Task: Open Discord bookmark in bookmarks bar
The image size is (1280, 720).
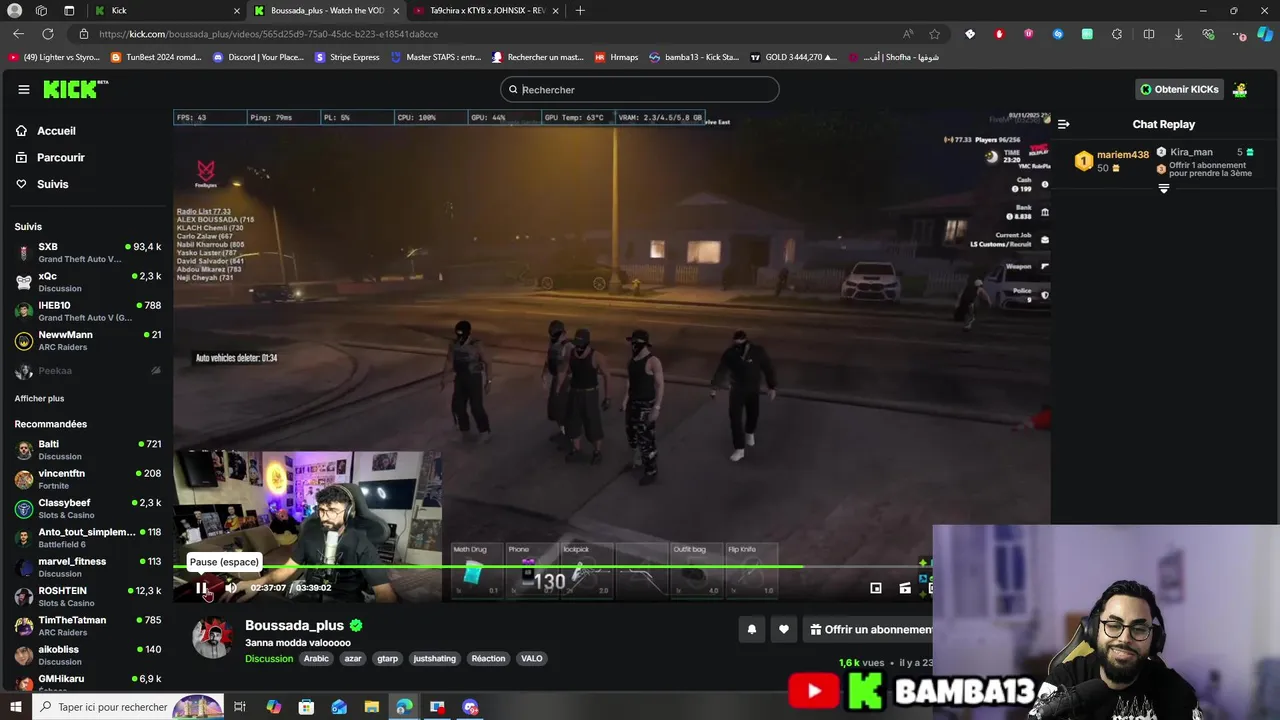Action: point(258,57)
